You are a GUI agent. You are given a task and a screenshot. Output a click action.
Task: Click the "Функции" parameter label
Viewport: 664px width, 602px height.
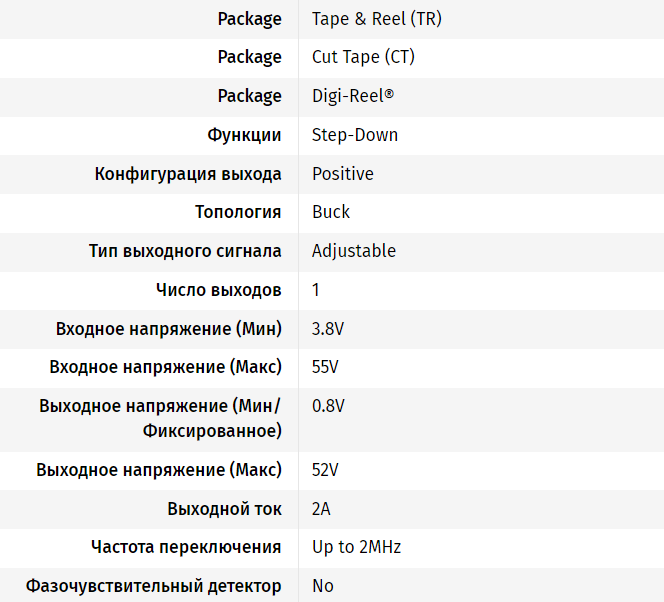point(244,135)
